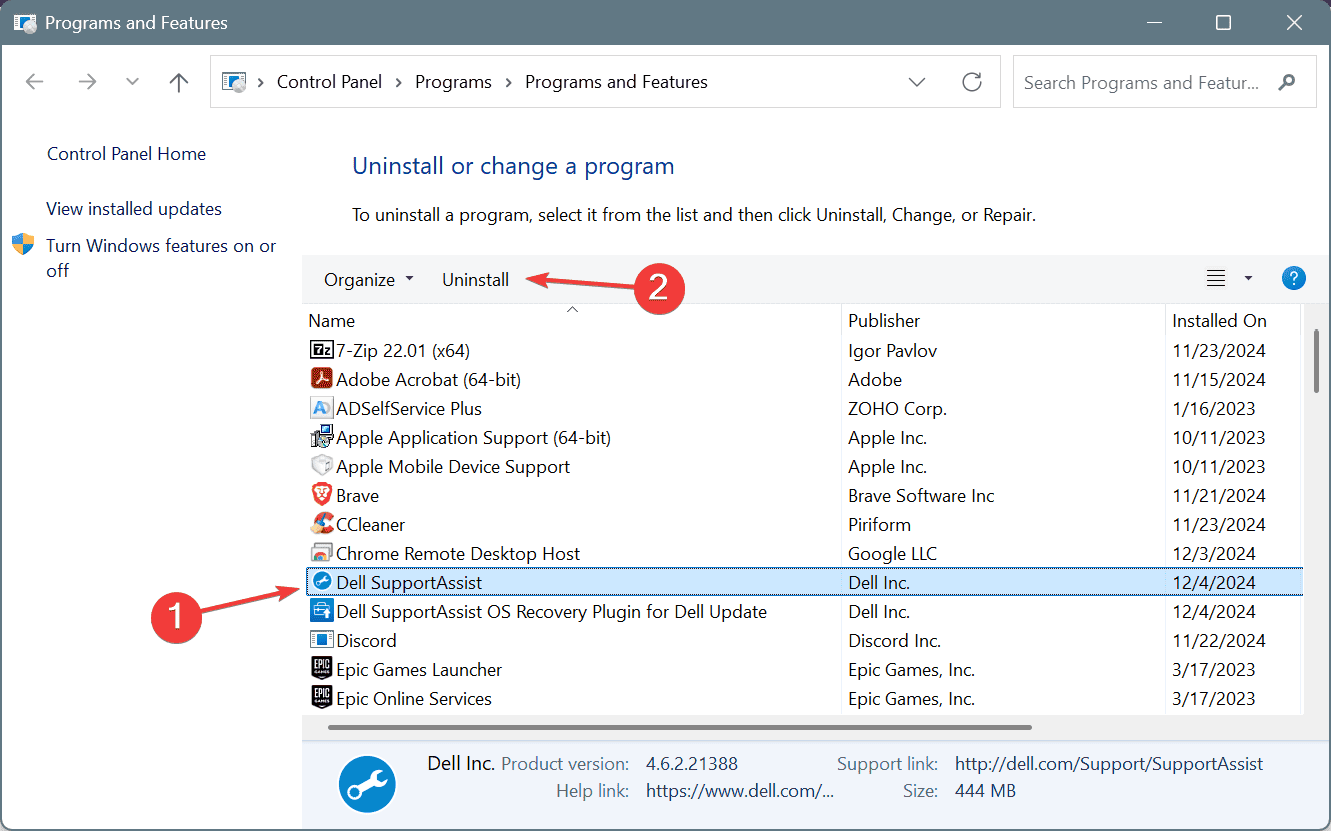The image size is (1331, 831).
Task: Go back with the left arrow
Action: tap(34, 82)
